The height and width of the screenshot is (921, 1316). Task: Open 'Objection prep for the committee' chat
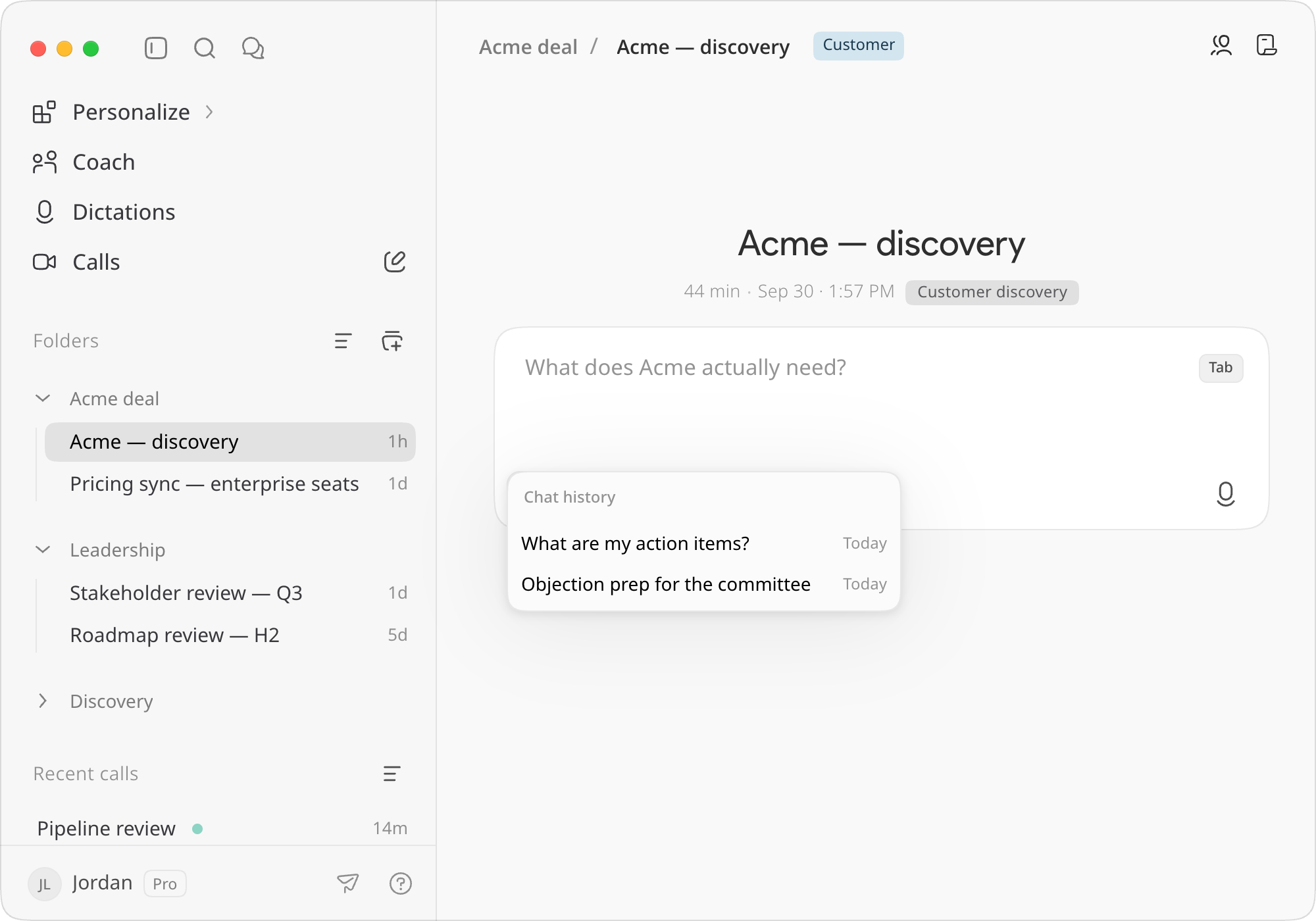[704, 584]
